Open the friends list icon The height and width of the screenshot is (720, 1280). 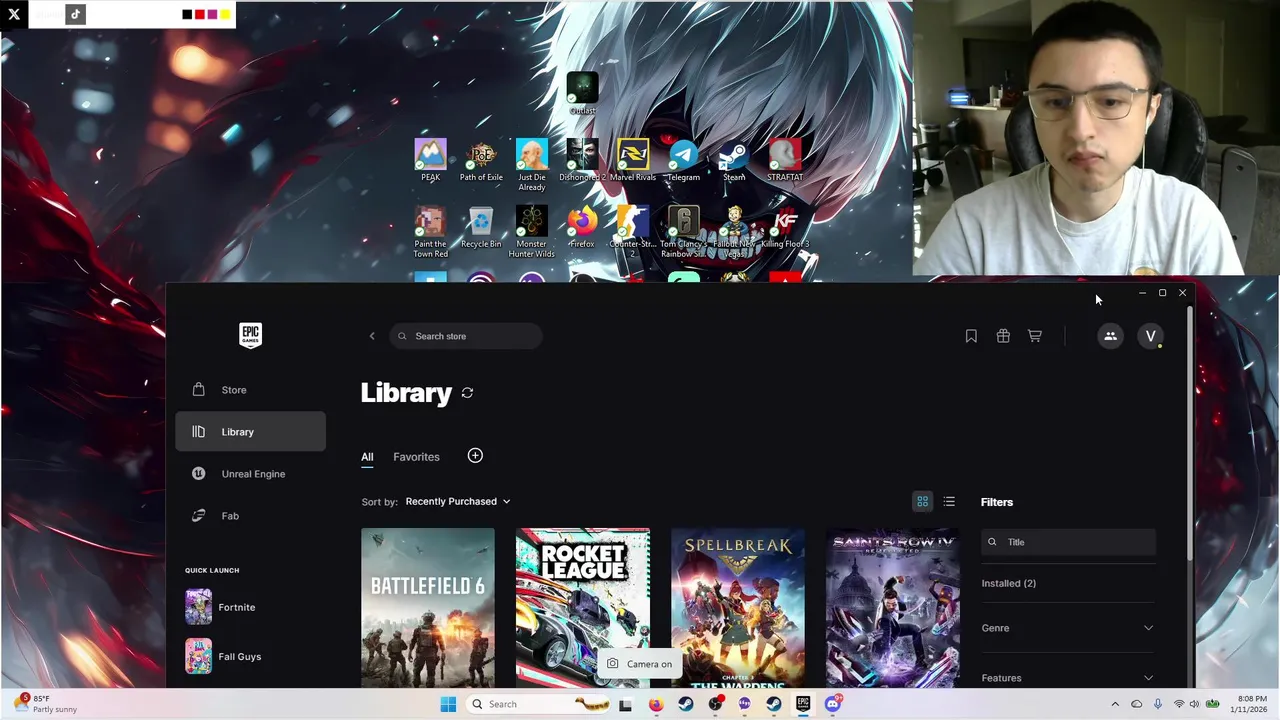tap(1110, 336)
